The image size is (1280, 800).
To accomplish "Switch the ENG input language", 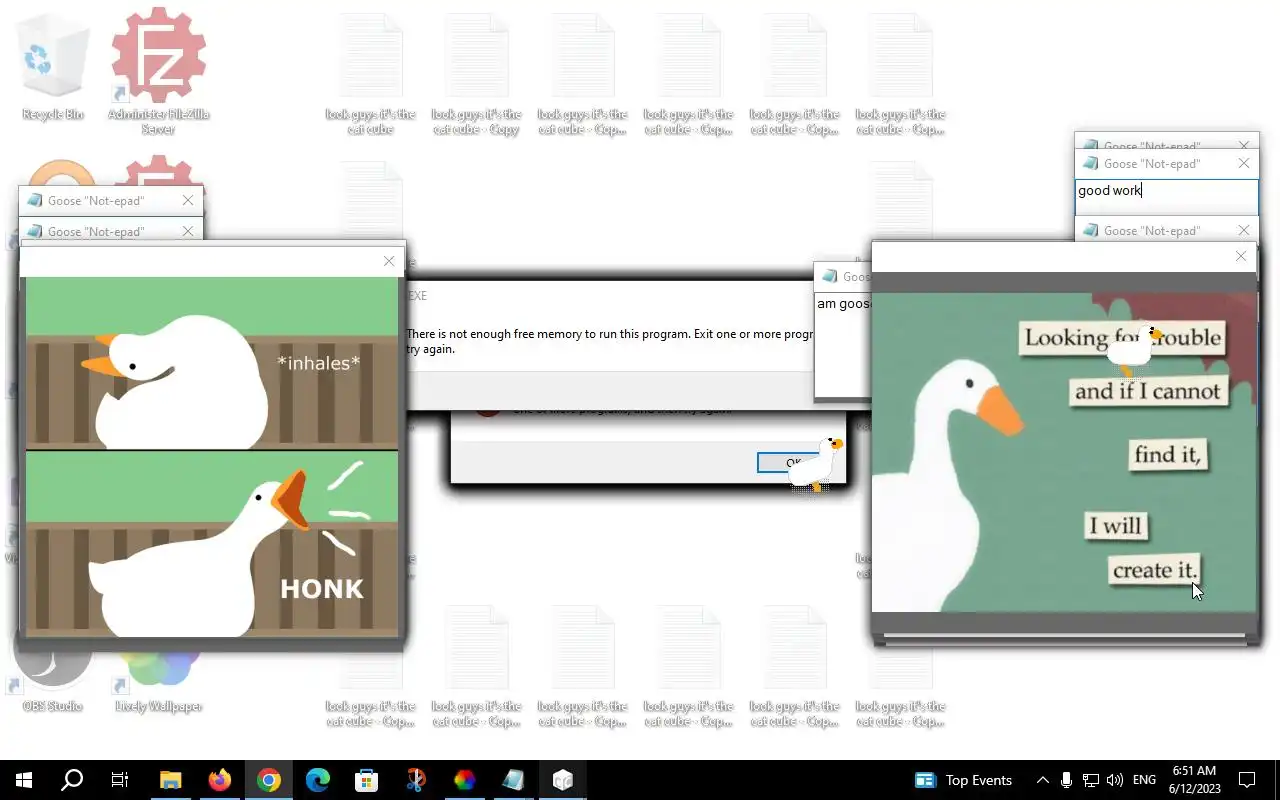I will click(x=1145, y=780).
